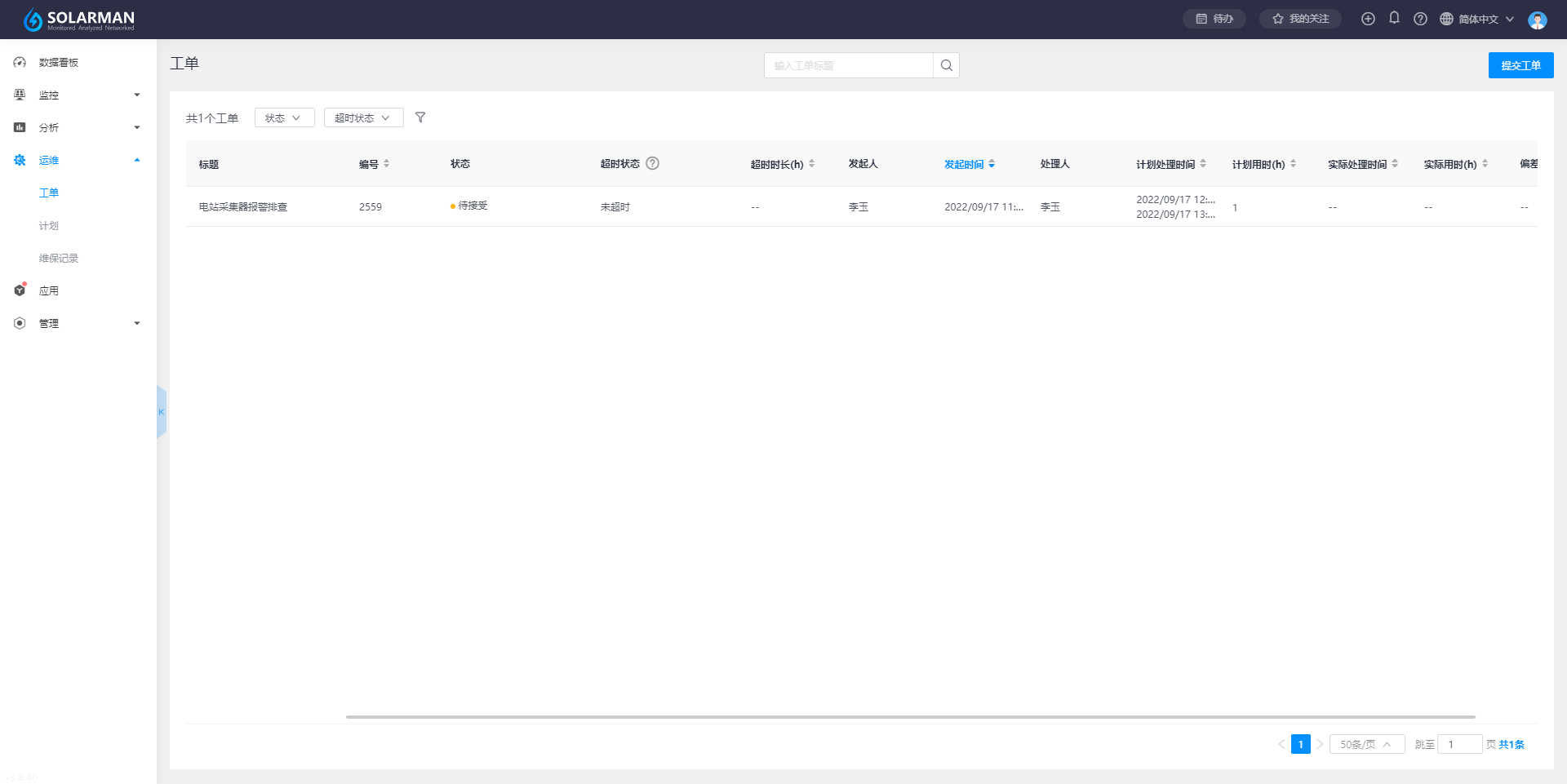
Task: Click the notification bell icon
Action: tap(1394, 18)
